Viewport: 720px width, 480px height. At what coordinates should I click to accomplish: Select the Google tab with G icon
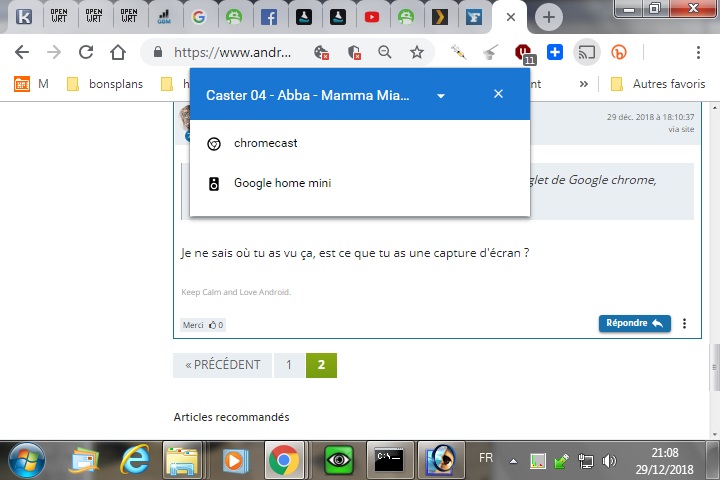pos(198,17)
